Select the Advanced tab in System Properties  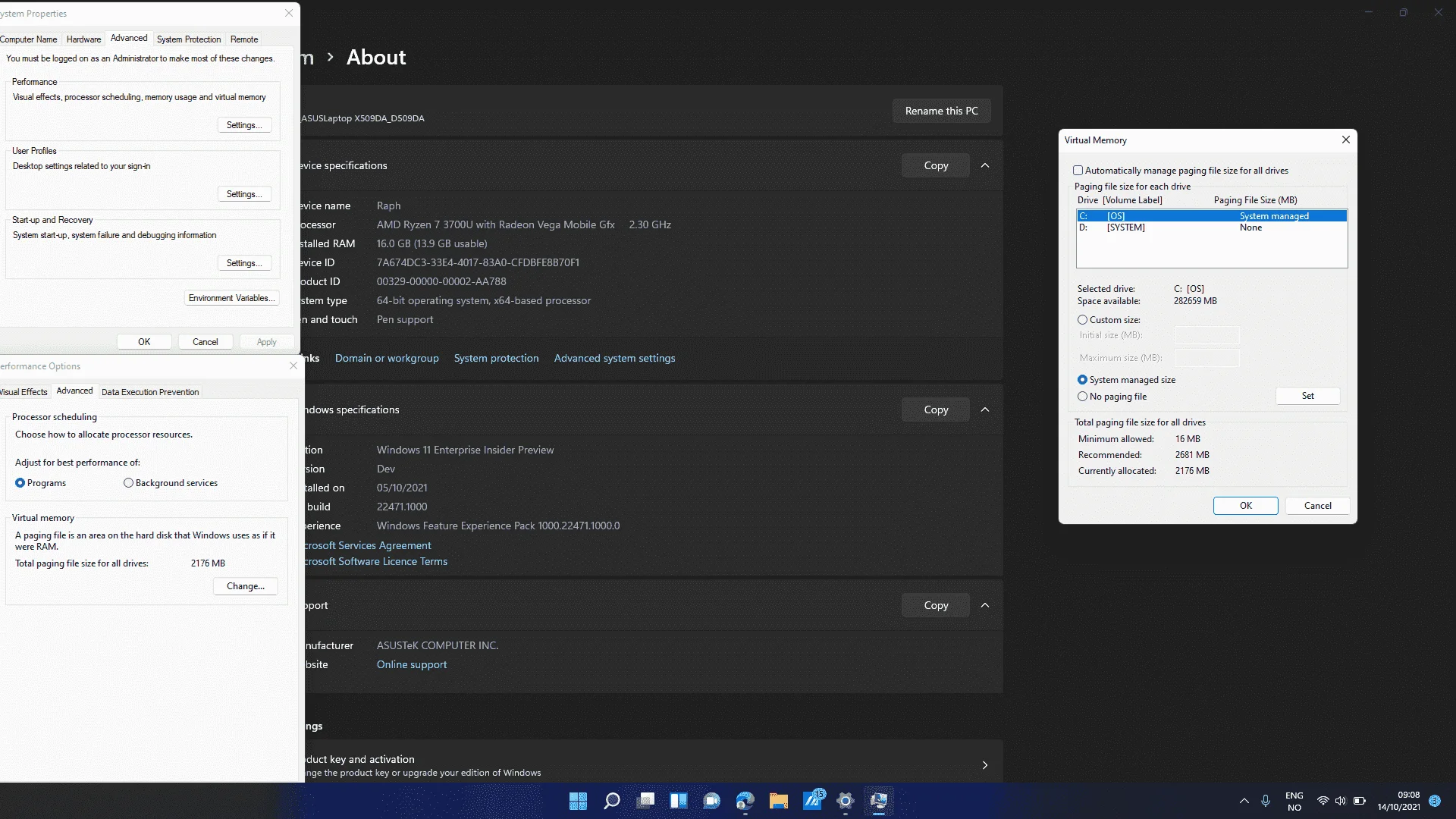tap(129, 38)
